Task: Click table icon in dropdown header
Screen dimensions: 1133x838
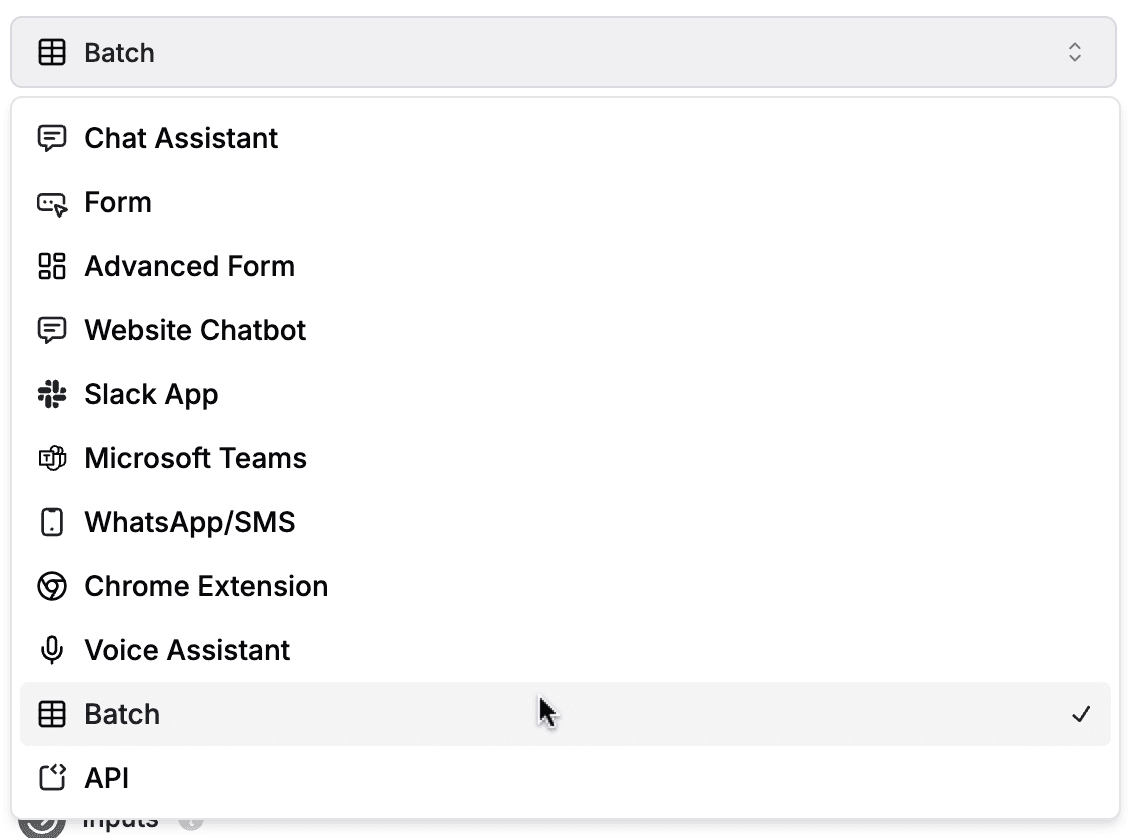Action: [52, 52]
